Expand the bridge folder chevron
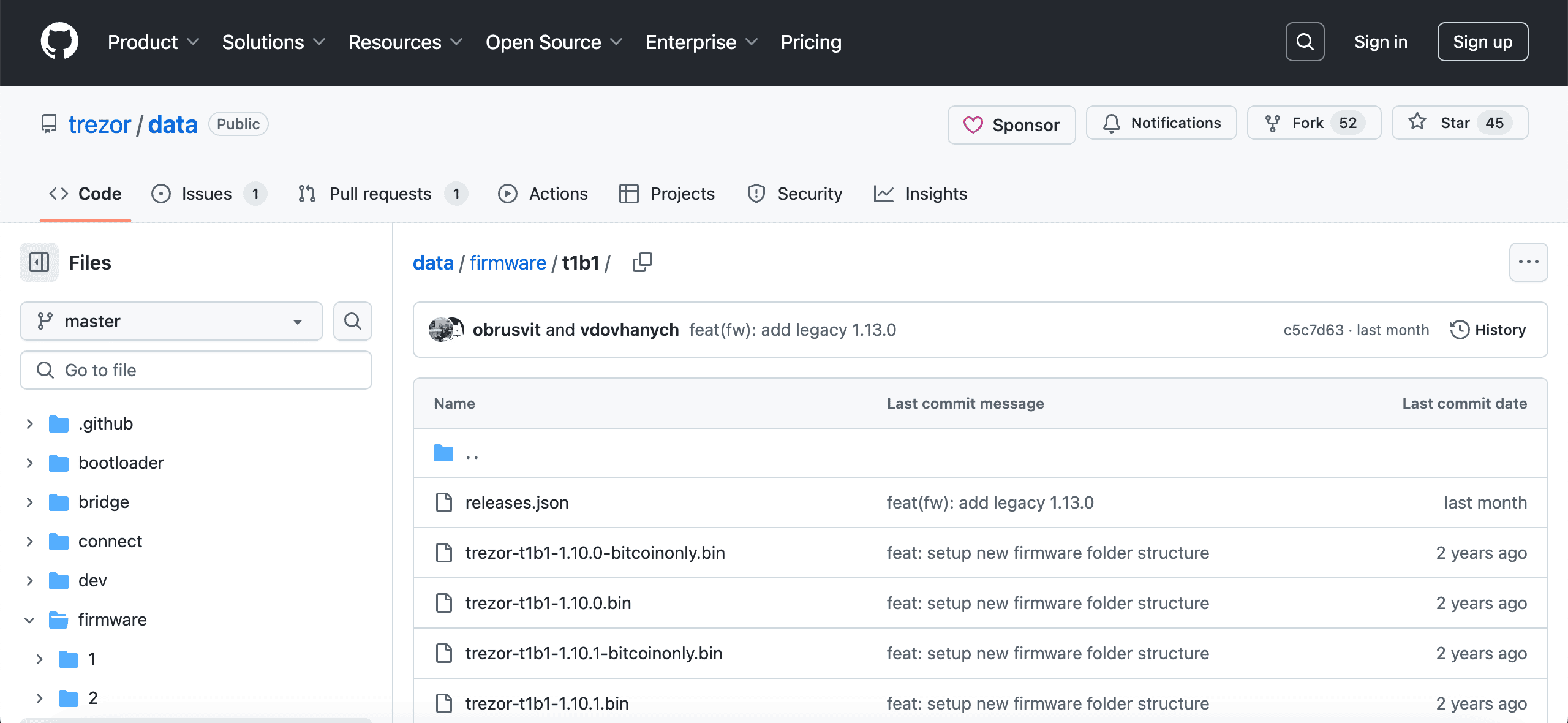Viewport: 1568px width, 723px height. (x=29, y=502)
